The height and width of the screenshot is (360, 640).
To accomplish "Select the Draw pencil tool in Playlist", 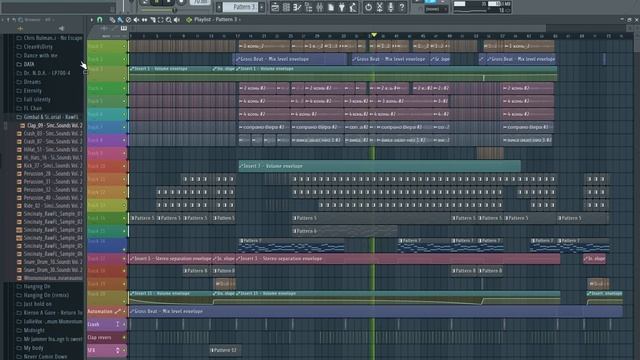I will point(112,20).
